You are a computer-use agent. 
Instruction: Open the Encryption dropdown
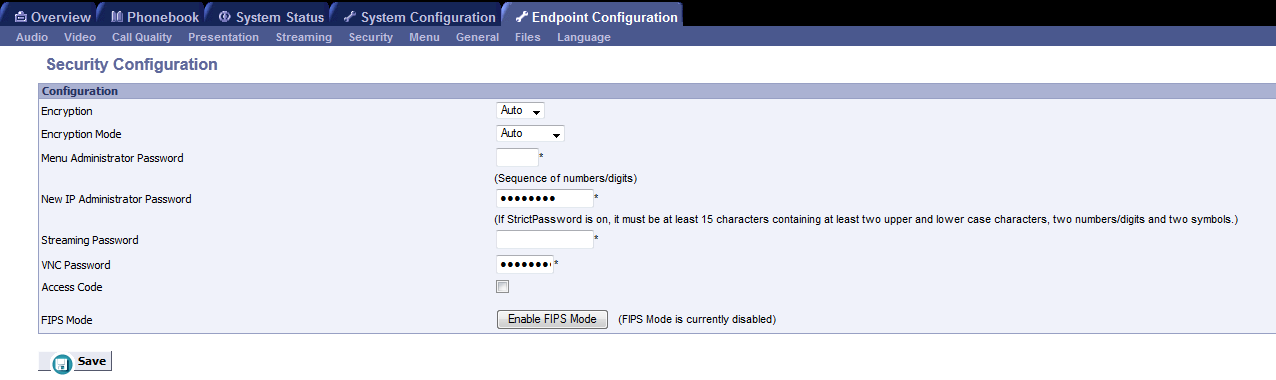click(x=520, y=111)
